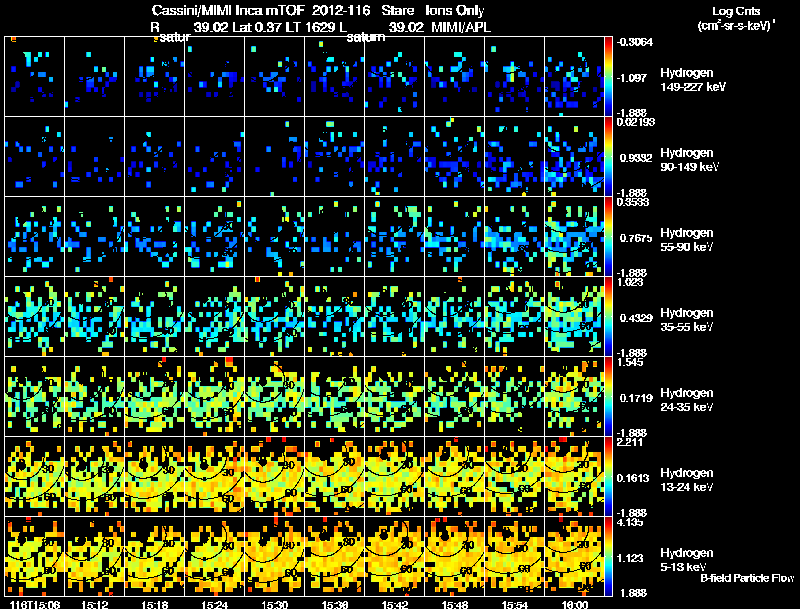Open the 5-13 keV image at 15:42
Screen dimensions: 800x609
394,556
